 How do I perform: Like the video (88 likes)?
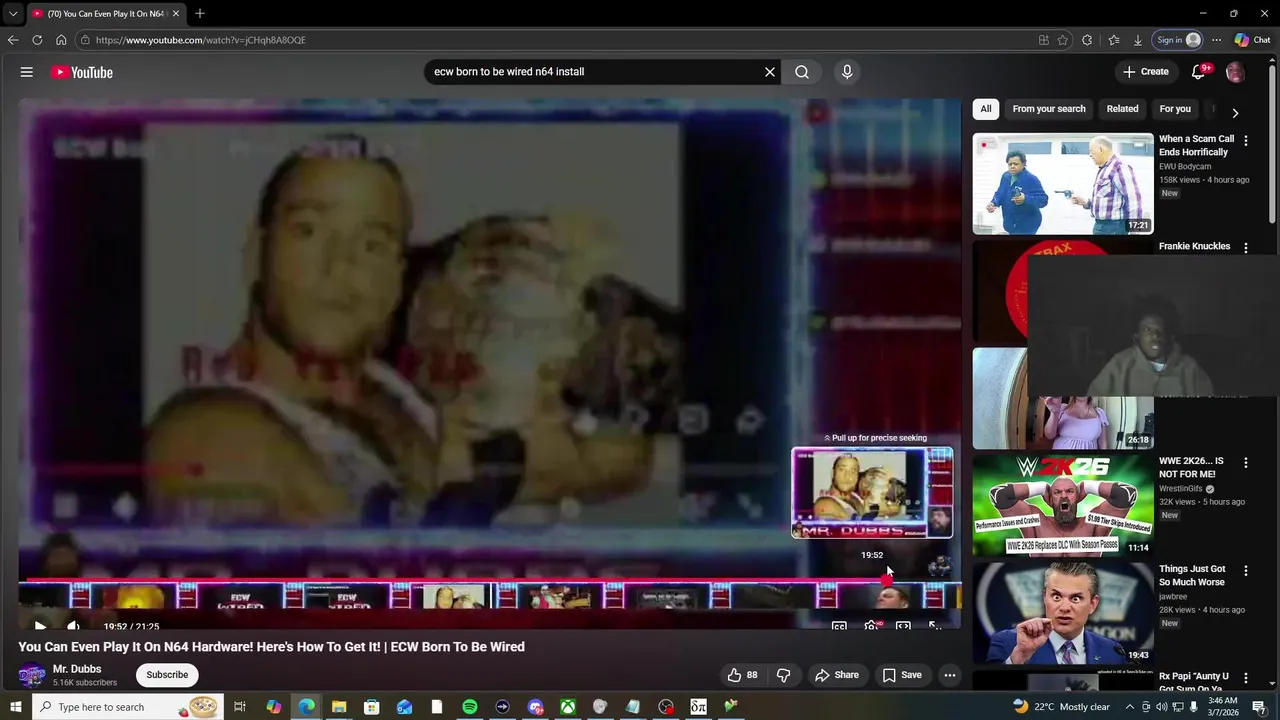click(742, 675)
